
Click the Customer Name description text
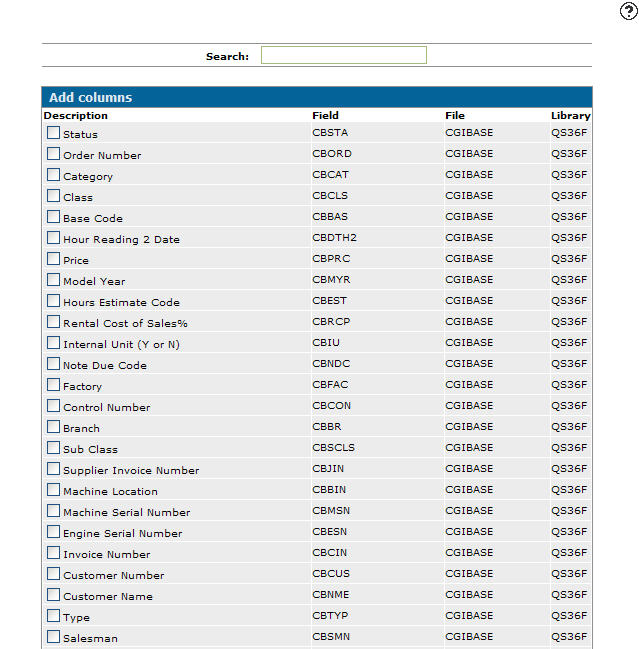coord(108,596)
